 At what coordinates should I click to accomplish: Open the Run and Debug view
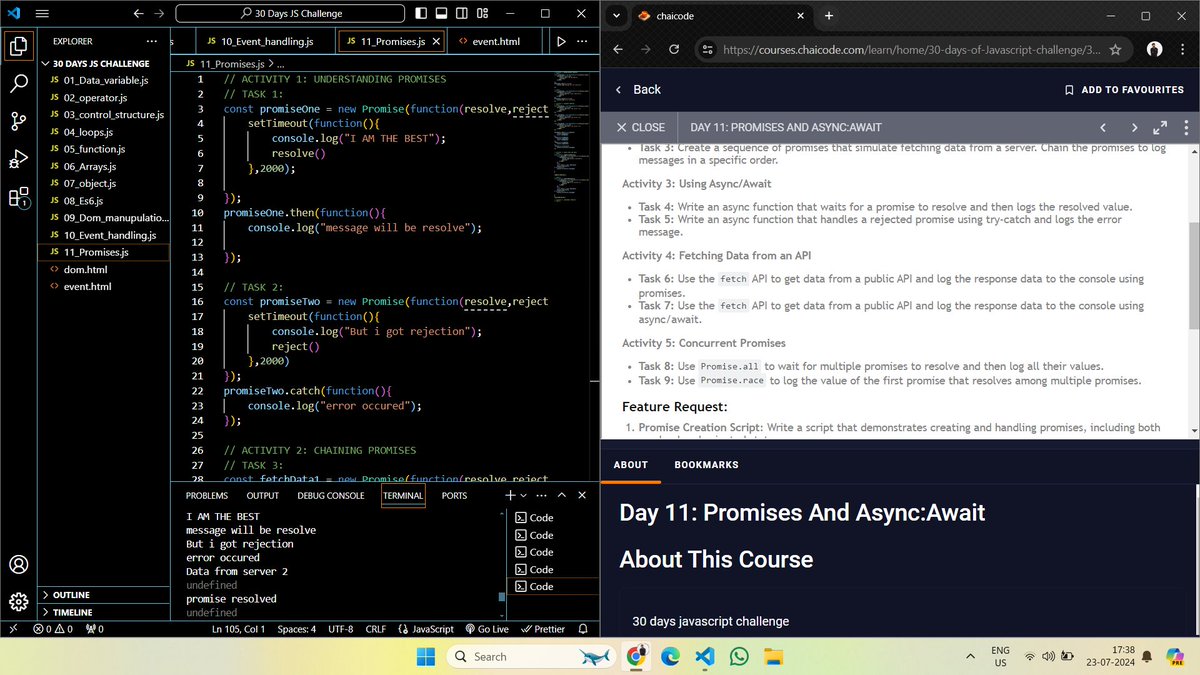(18, 159)
